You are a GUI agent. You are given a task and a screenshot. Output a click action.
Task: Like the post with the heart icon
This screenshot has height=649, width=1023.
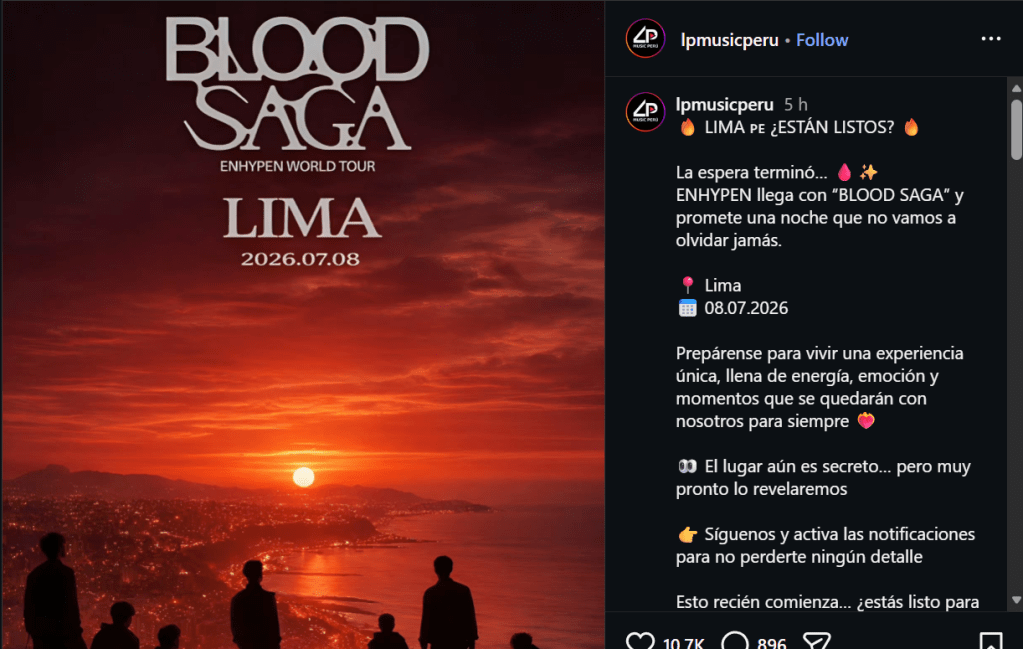click(639, 641)
